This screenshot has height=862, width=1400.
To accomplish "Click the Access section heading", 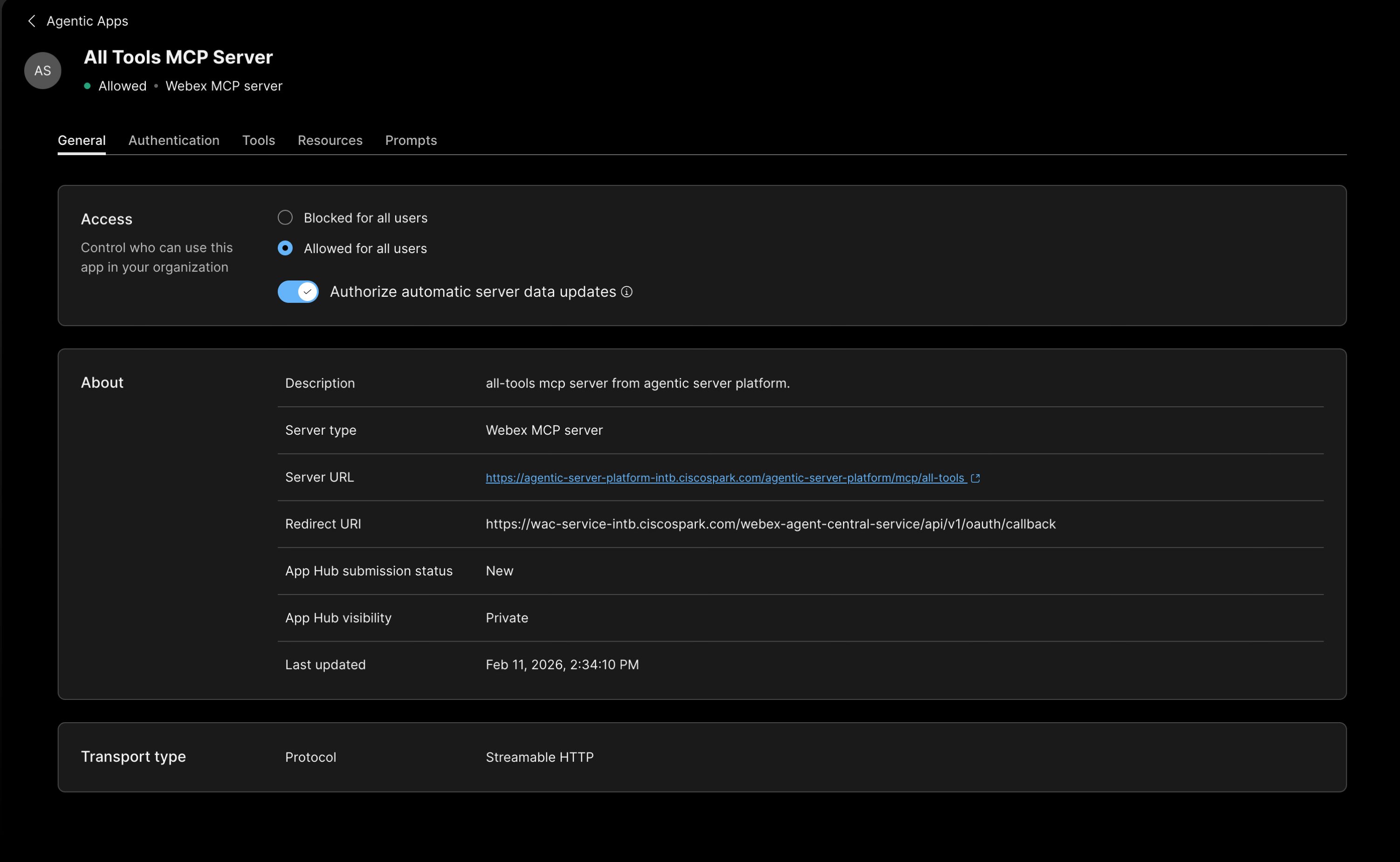I will [x=107, y=219].
